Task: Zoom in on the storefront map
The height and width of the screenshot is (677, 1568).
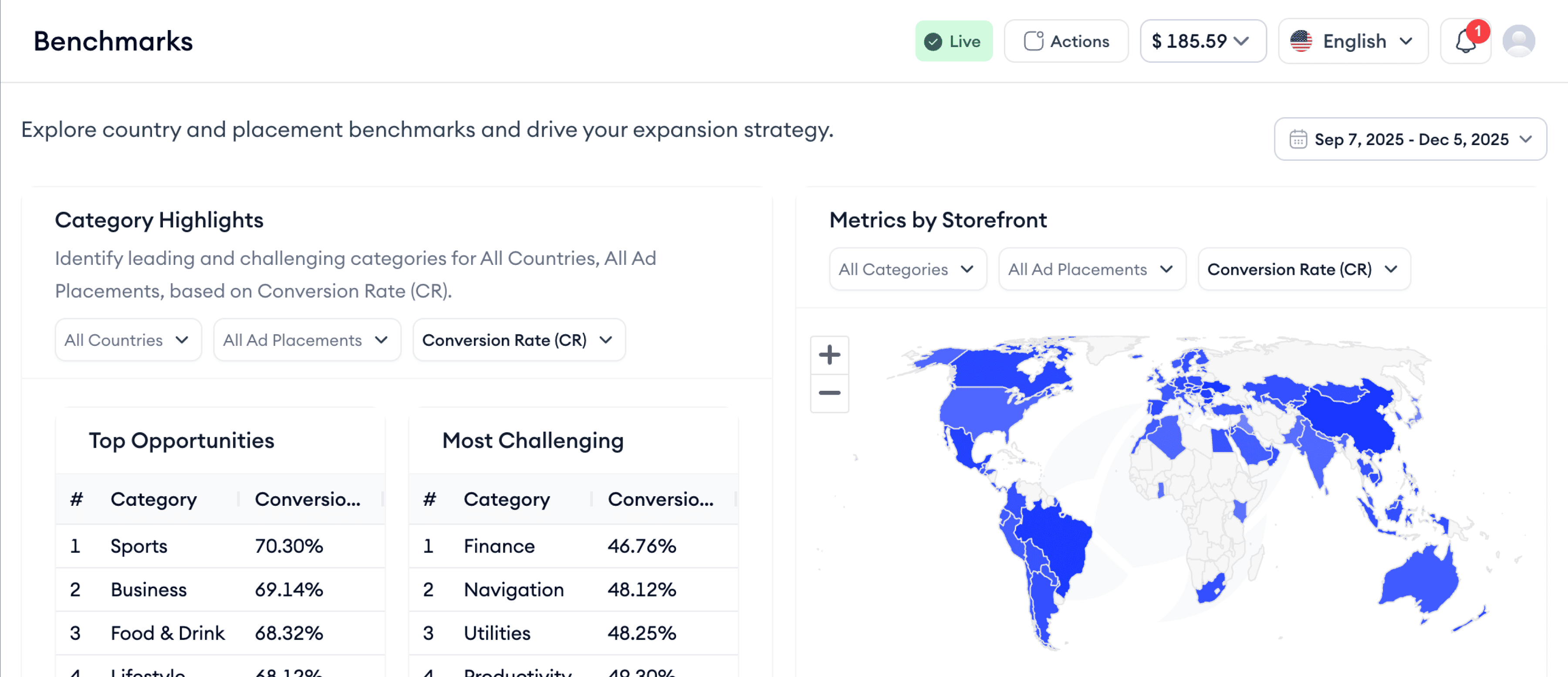Action: (x=829, y=355)
